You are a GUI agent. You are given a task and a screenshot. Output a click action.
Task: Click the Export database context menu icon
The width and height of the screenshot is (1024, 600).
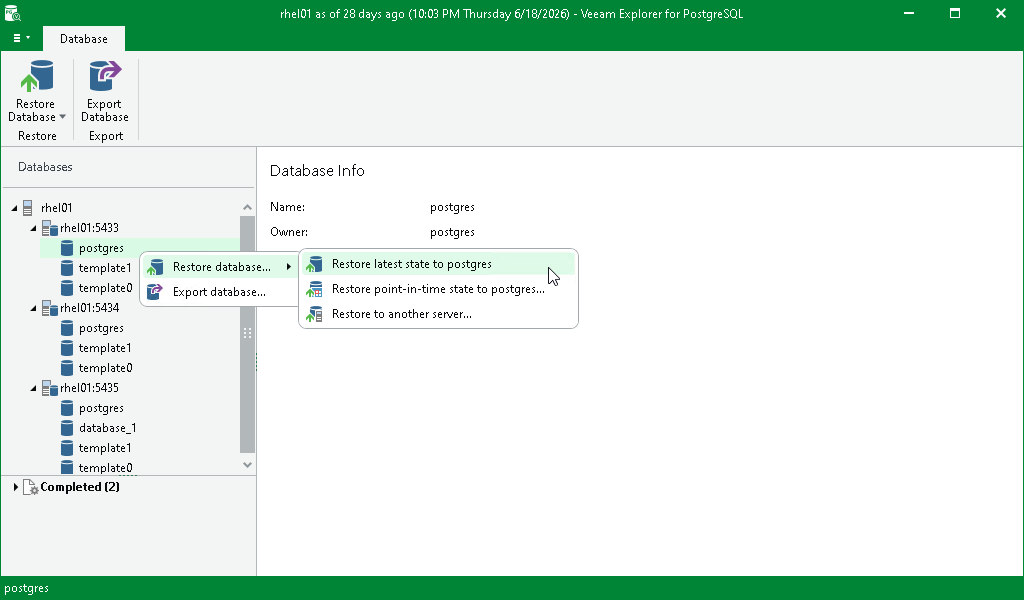pyautogui.click(x=155, y=292)
